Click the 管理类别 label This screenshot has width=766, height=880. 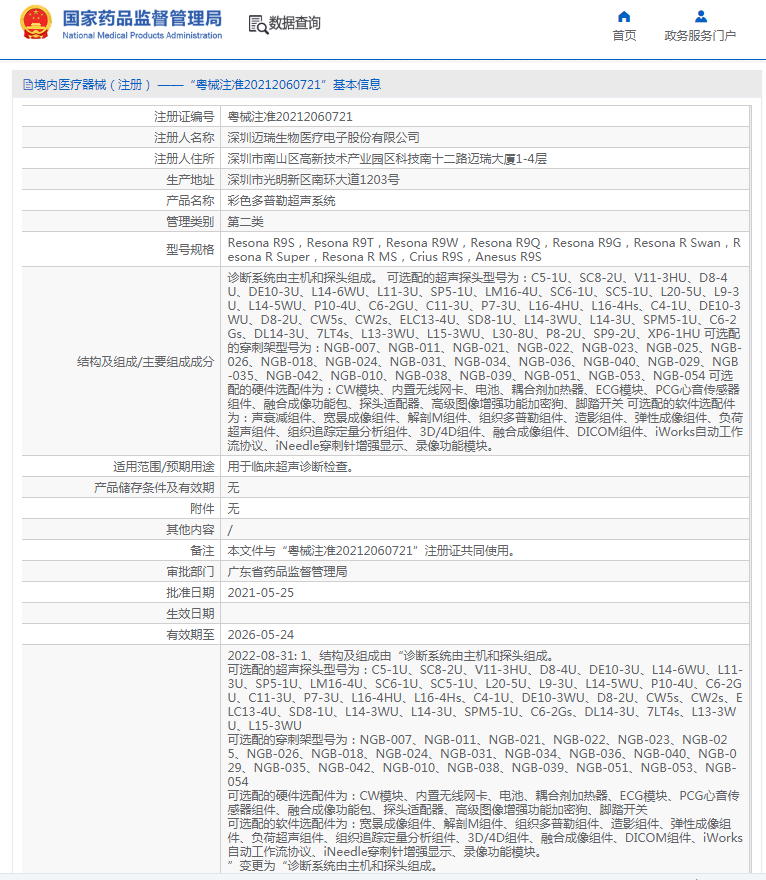point(190,222)
